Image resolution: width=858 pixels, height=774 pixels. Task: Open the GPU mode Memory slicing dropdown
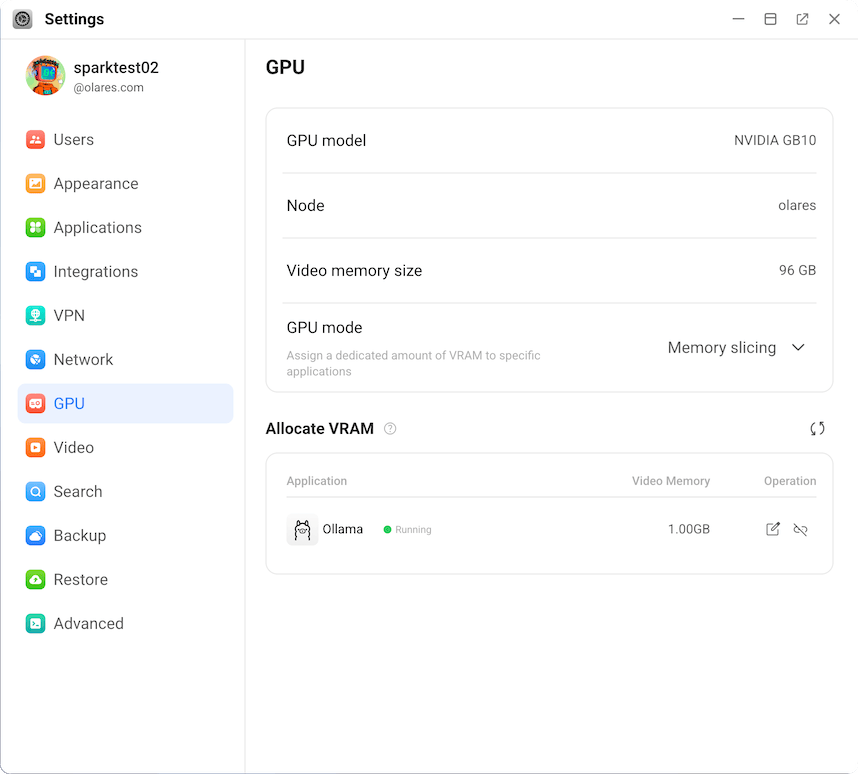tap(735, 348)
